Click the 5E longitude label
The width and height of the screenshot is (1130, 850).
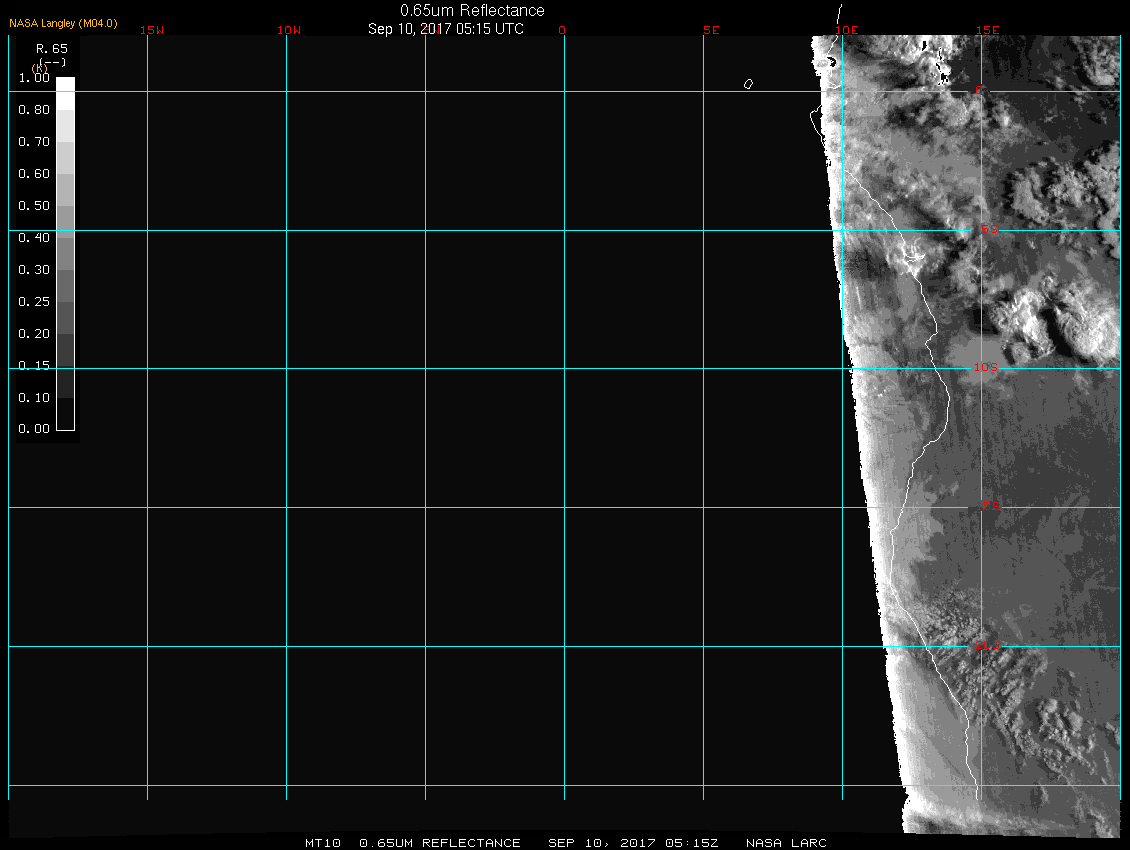[x=711, y=30]
